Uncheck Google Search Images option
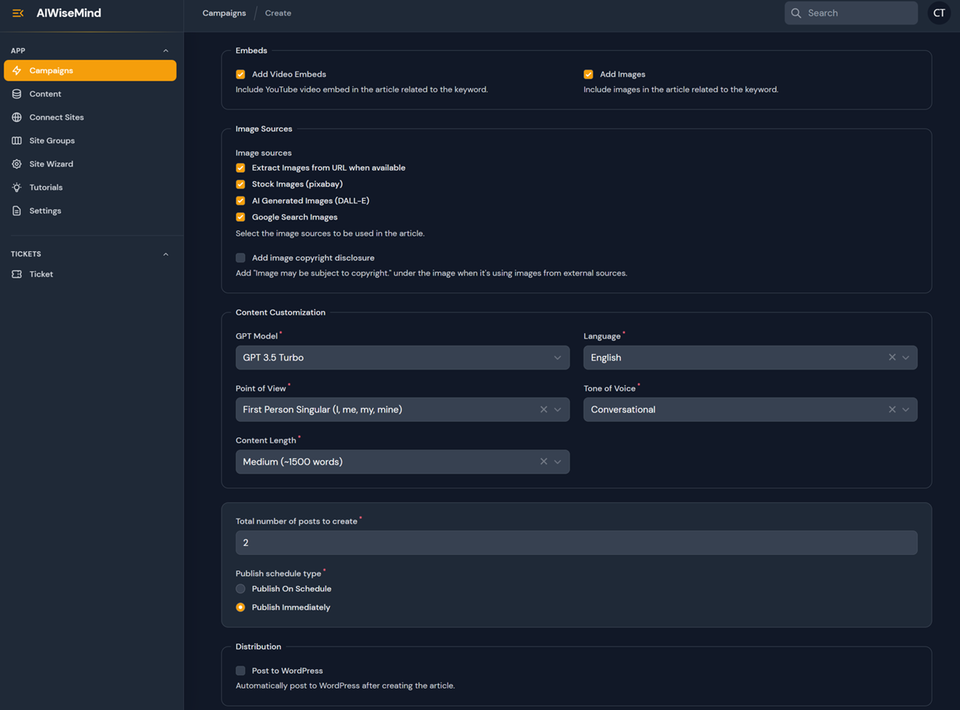Image resolution: width=960 pixels, height=710 pixels. [x=241, y=217]
